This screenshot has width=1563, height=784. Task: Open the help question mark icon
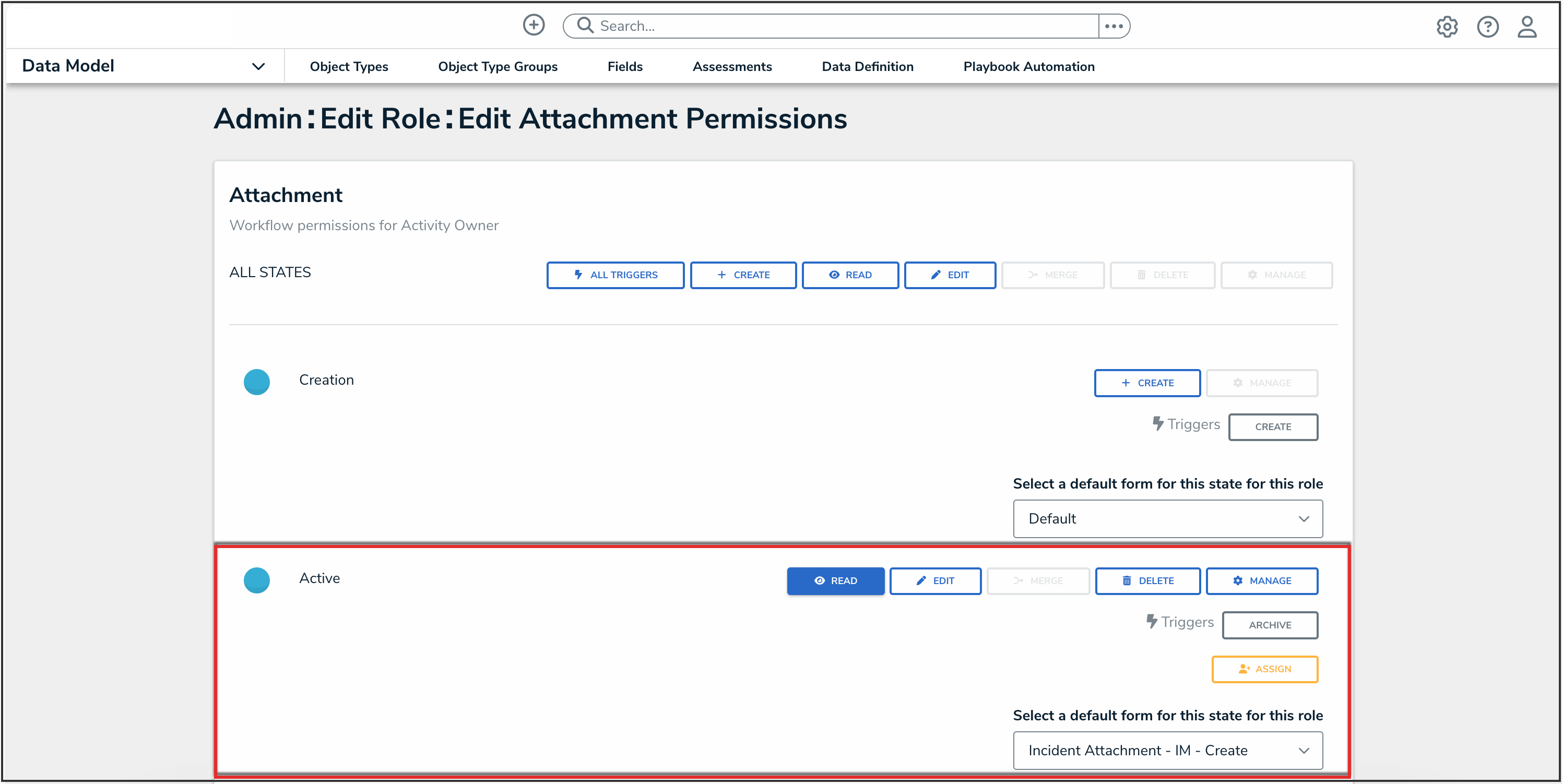1487,27
